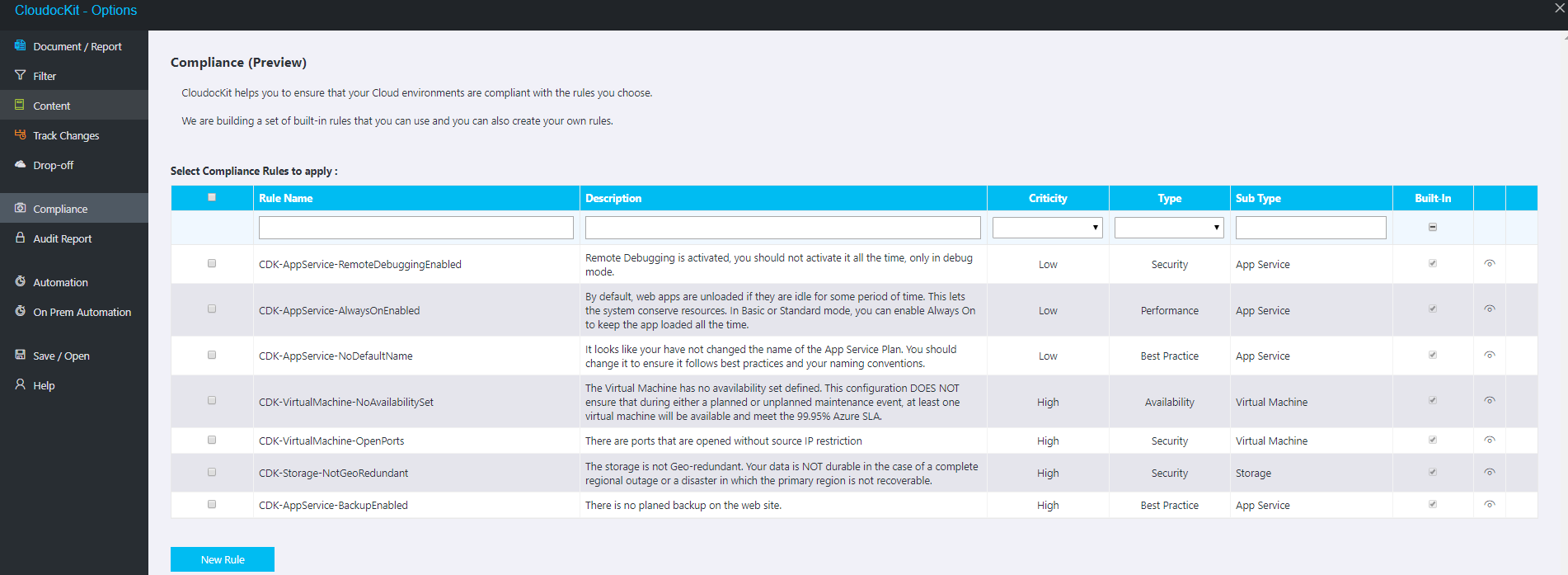Viewport: 1568px width, 575px height.
Task: Toggle Built-In checkbox for CDK-VirtualMachine-OpenPorts row
Action: point(1433,440)
